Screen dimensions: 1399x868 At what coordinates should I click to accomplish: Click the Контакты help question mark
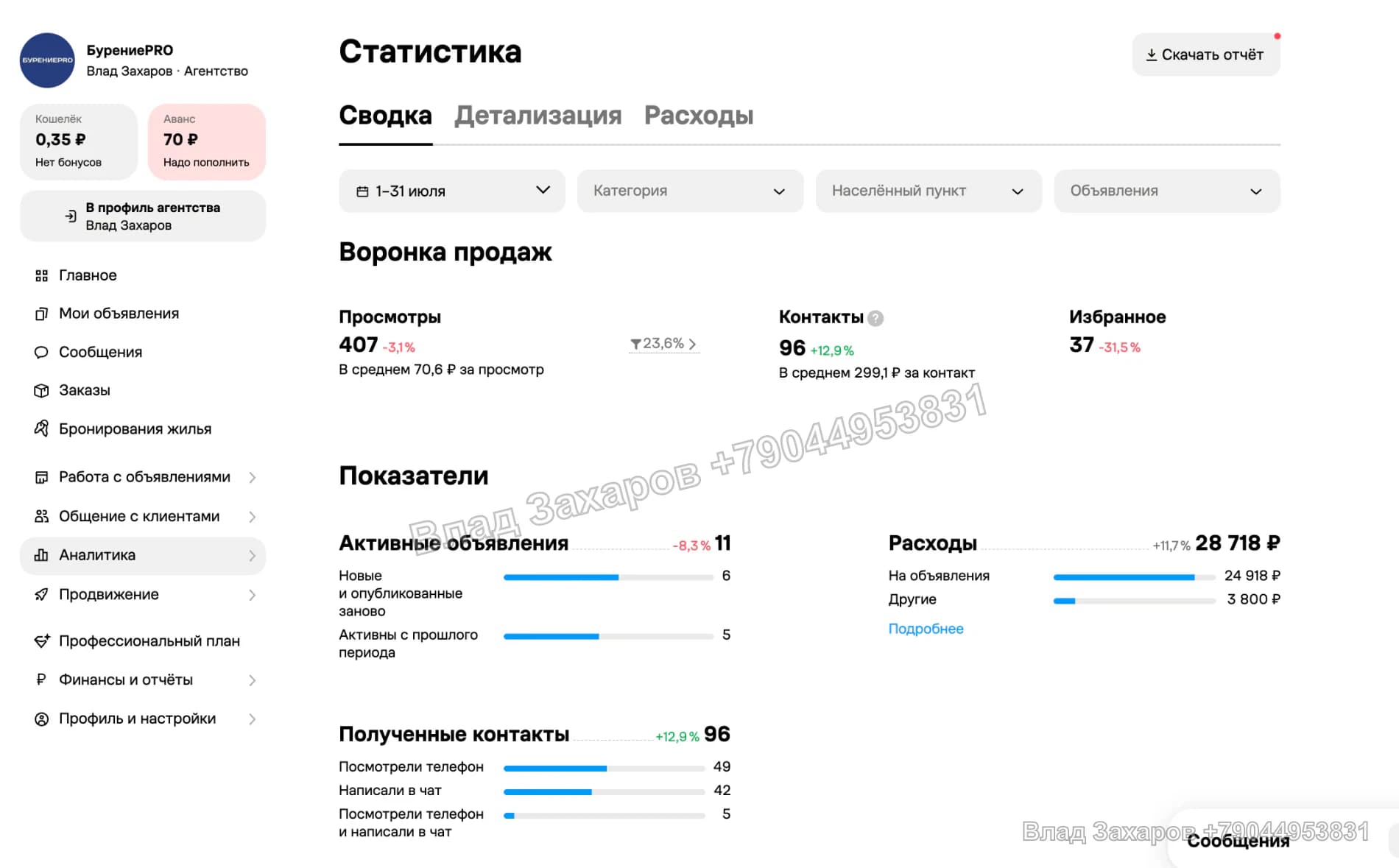[x=875, y=318]
